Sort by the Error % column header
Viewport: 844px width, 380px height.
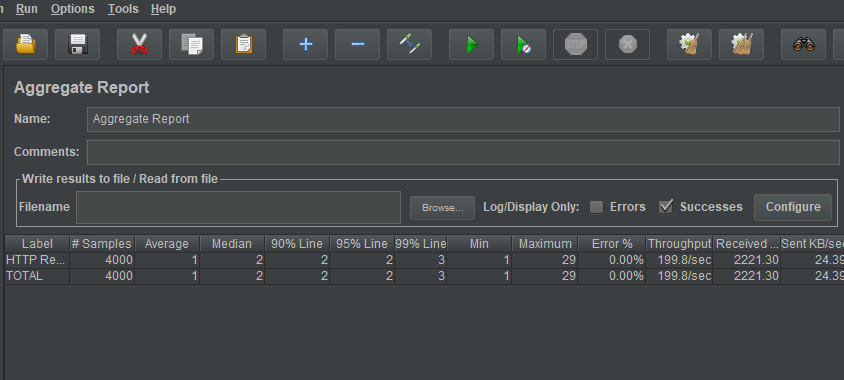click(612, 244)
